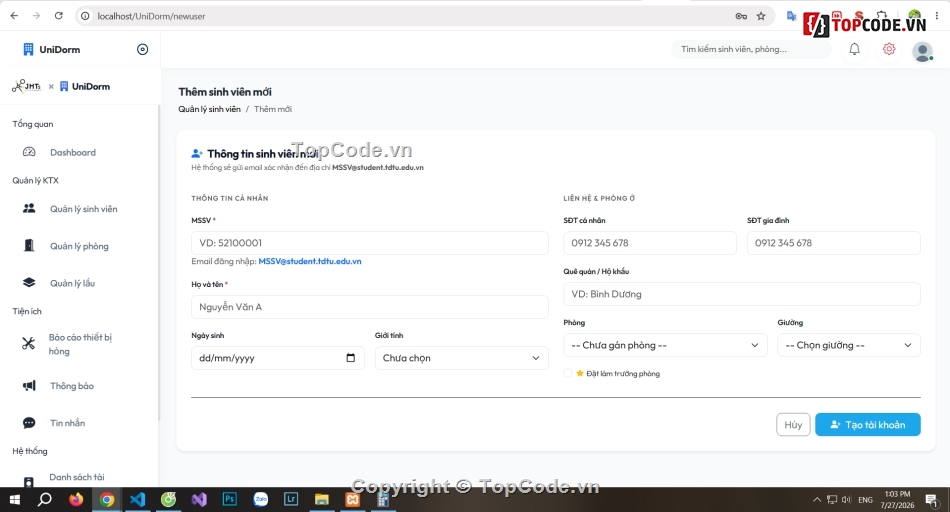950x512 pixels.
Task: Click the blue MSSV@student.tdtu.edu.vn email text
Action: [x=310, y=261]
